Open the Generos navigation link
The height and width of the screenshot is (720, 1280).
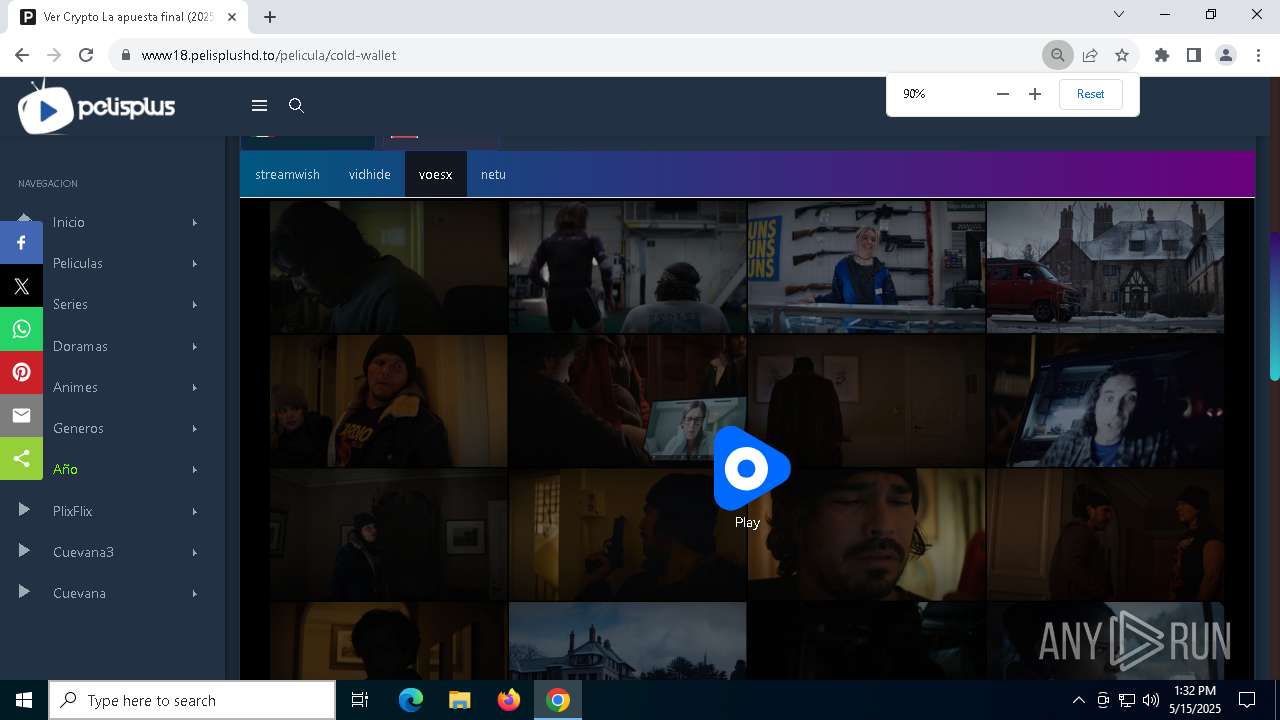tap(78, 428)
